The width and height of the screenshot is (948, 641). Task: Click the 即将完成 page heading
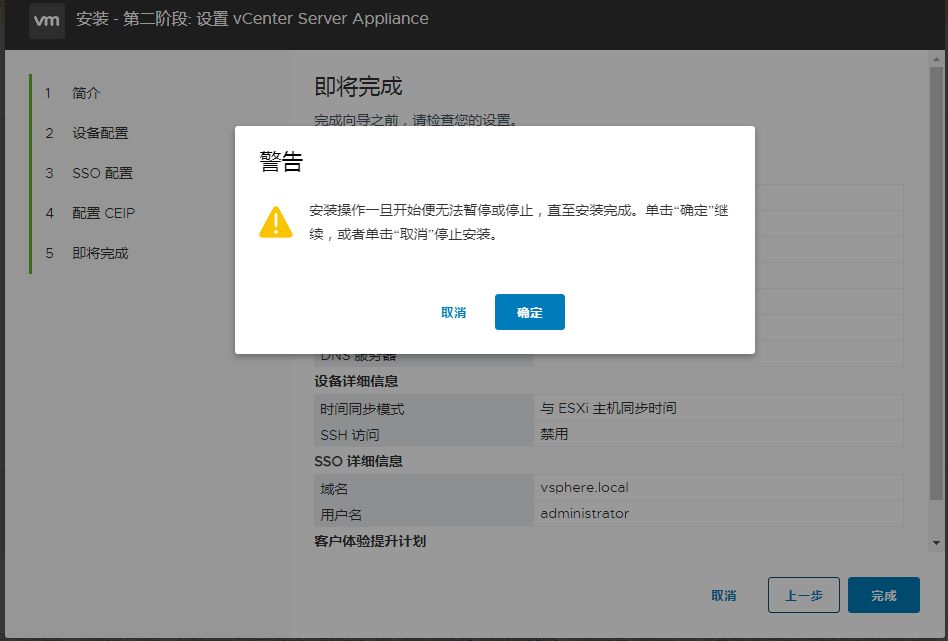pyautogui.click(x=358, y=86)
